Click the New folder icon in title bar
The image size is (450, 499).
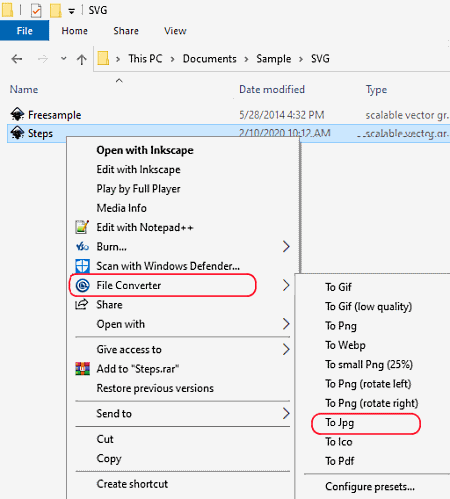(56, 11)
